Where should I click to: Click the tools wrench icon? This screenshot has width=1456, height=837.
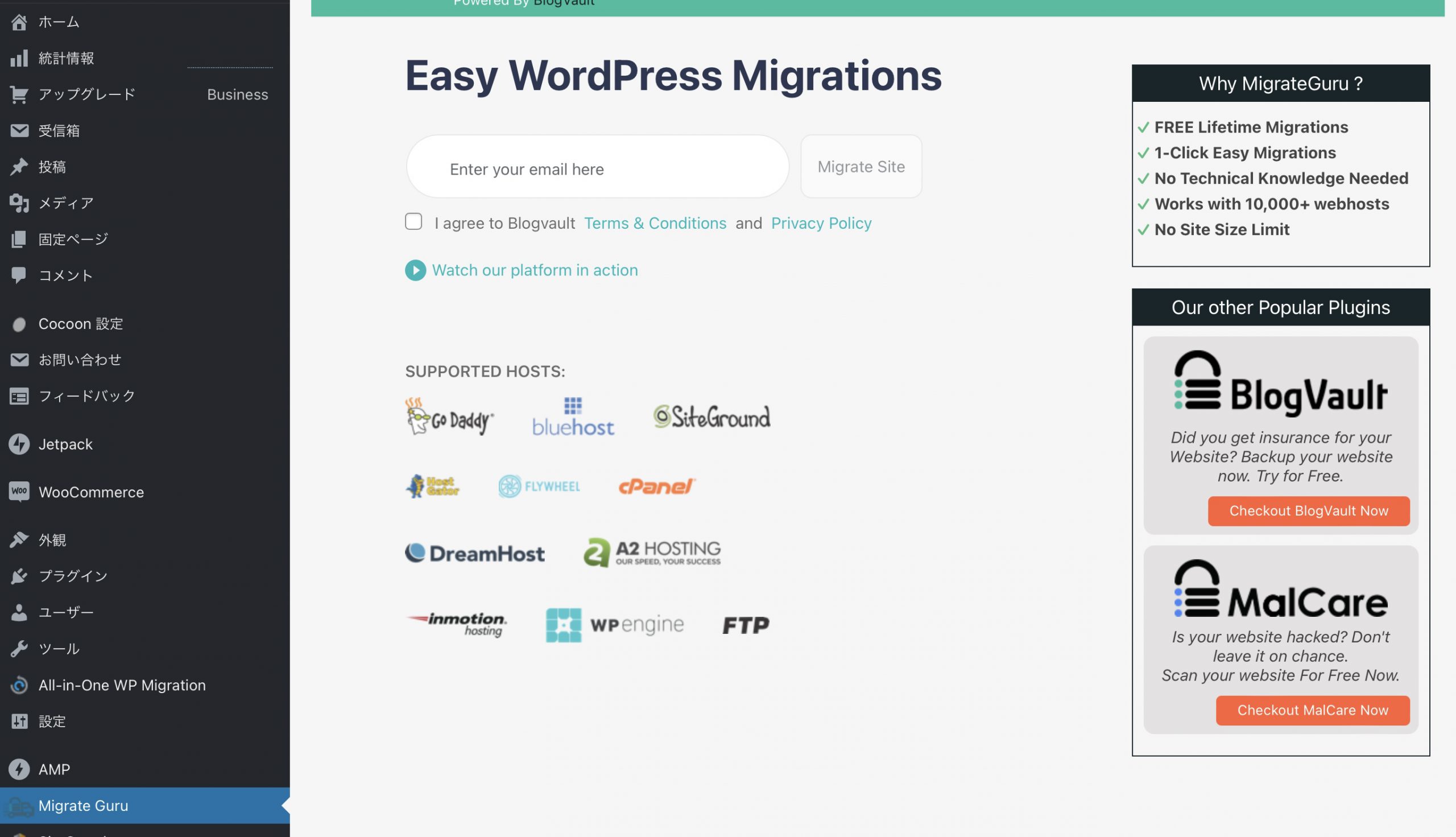click(x=19, y=649)
